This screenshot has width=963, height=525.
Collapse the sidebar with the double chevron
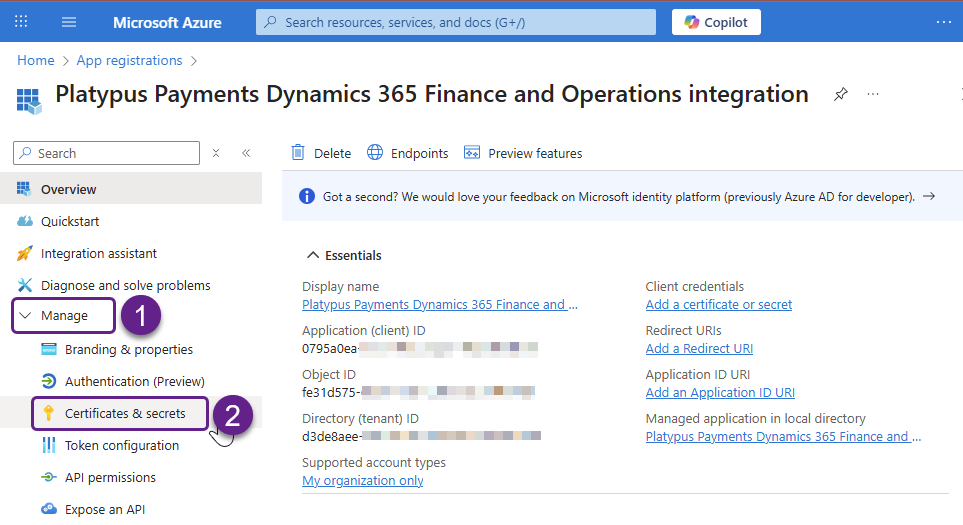click(x=246, y=153)
